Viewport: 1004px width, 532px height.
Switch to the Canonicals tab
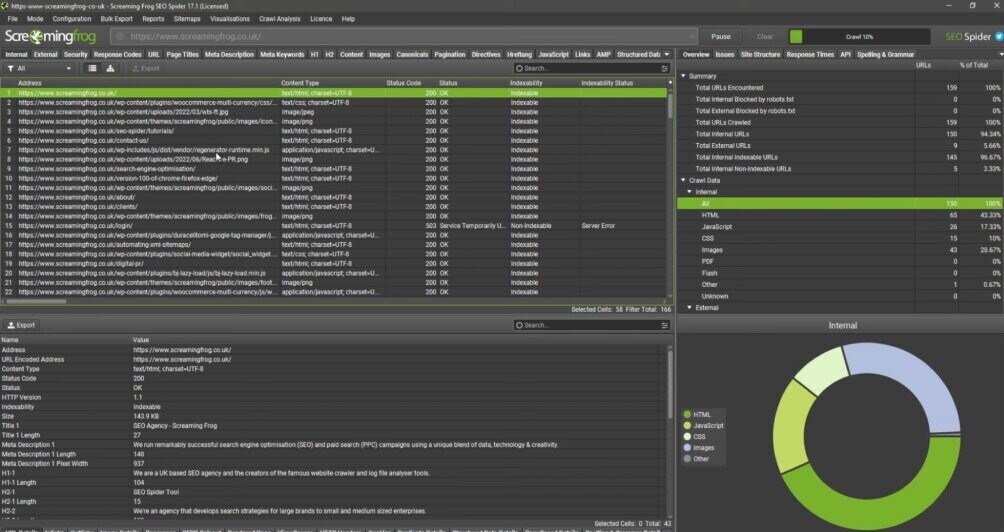coord(412,54)
